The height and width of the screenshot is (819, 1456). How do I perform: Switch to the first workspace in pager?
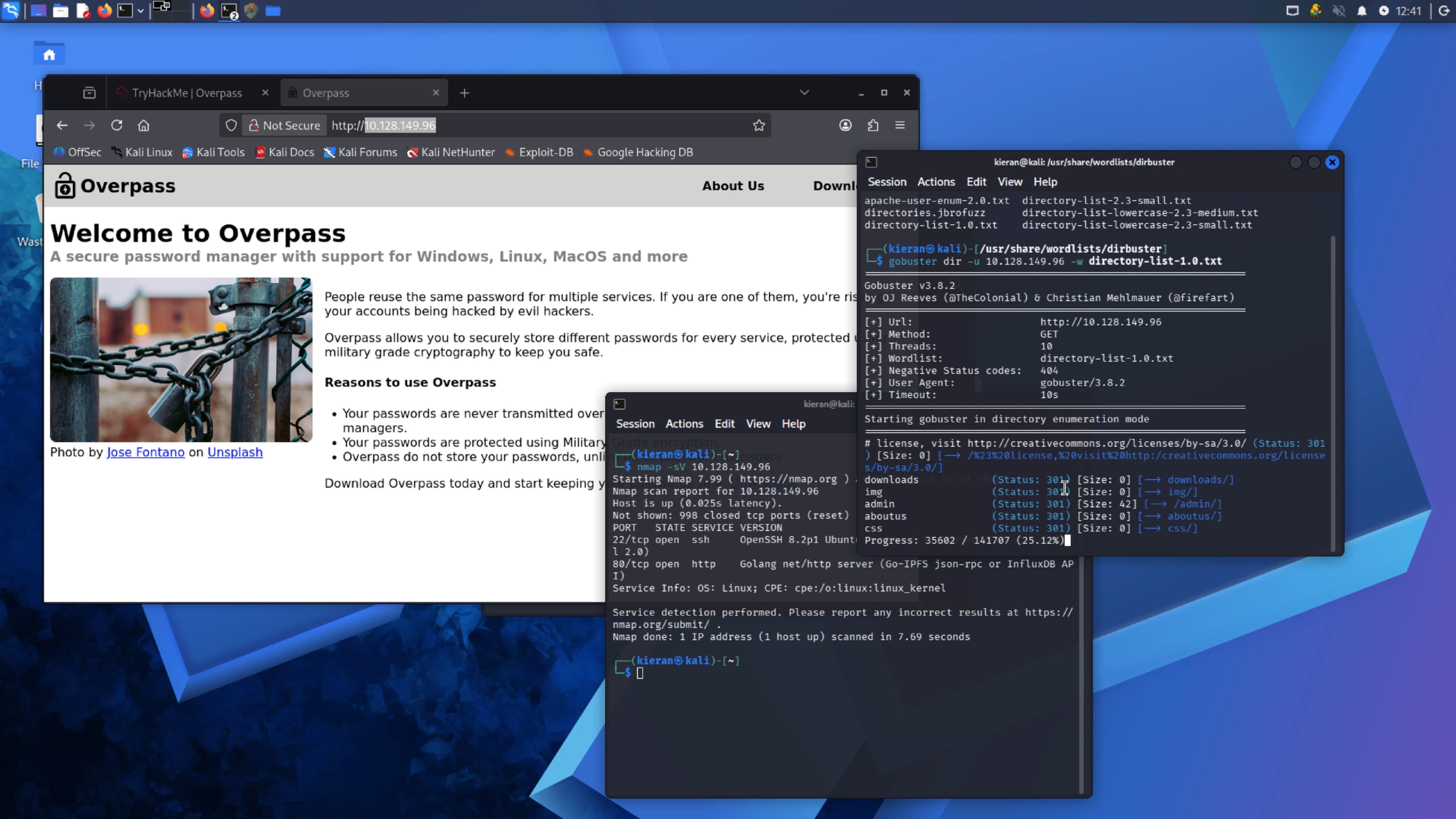(x=162, y=11)
